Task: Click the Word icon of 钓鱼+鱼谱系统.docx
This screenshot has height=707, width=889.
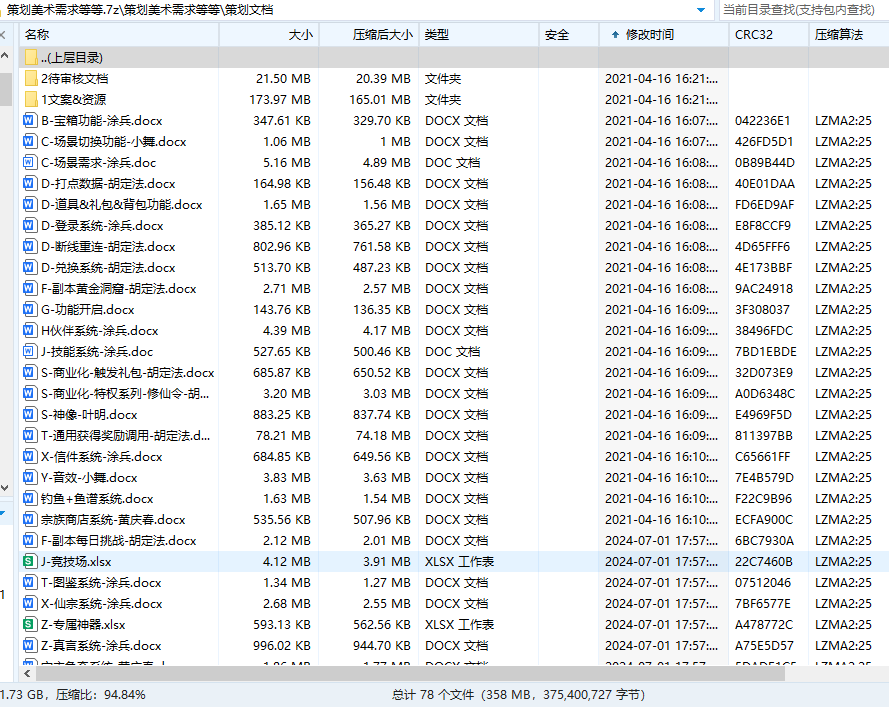Action: tap(31, 498)
